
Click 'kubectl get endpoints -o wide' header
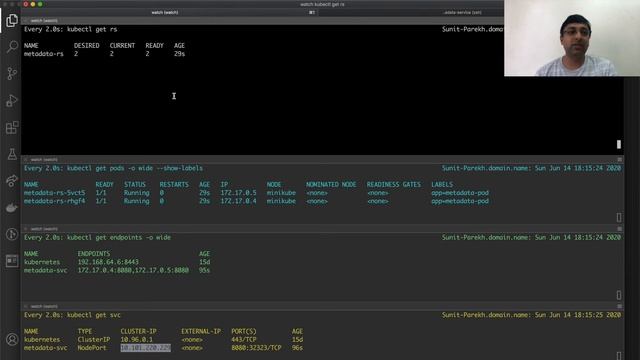(x=119, y=238)
